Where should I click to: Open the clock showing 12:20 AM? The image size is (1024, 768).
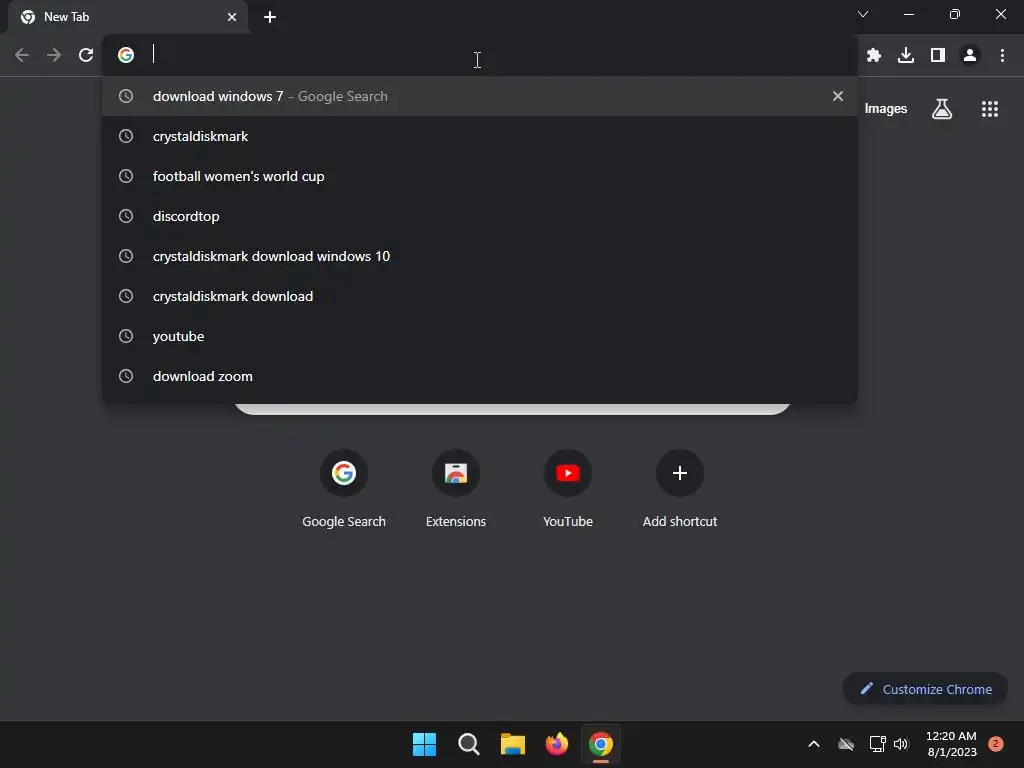951,744
